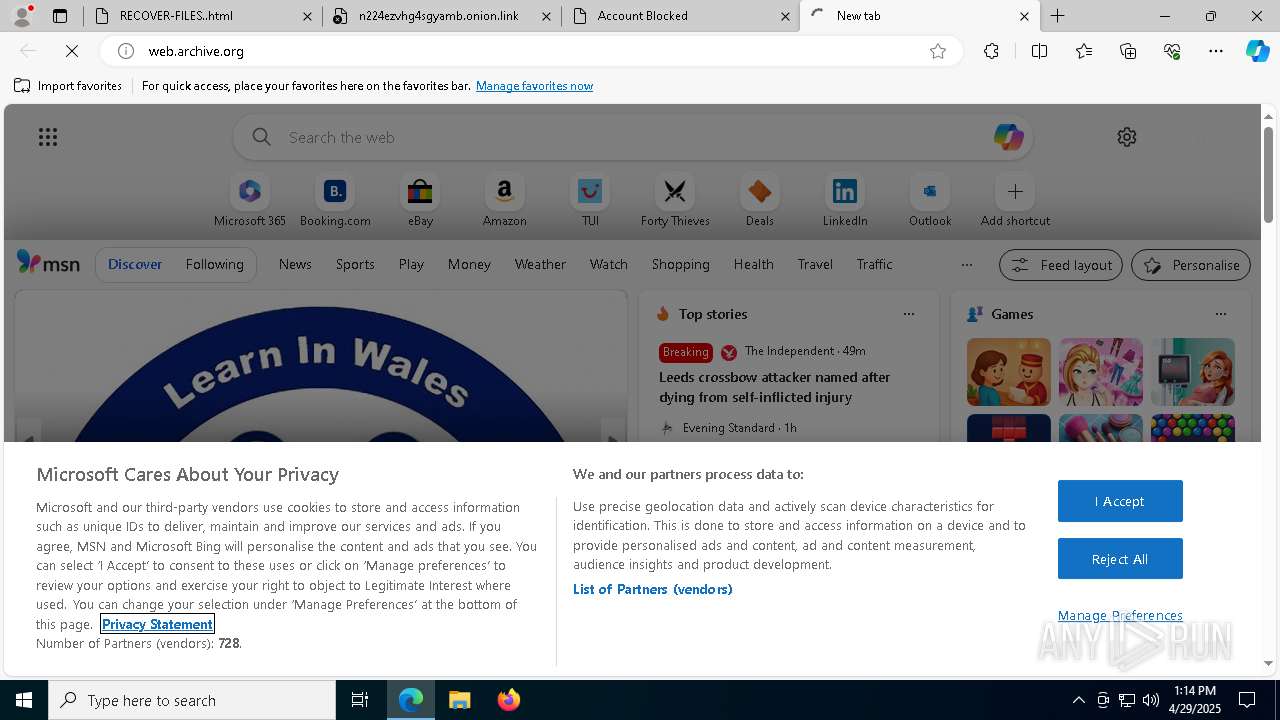
Task: Launch Firefox from taskbar
Action: pyautogui.click(x=508, y=700)
